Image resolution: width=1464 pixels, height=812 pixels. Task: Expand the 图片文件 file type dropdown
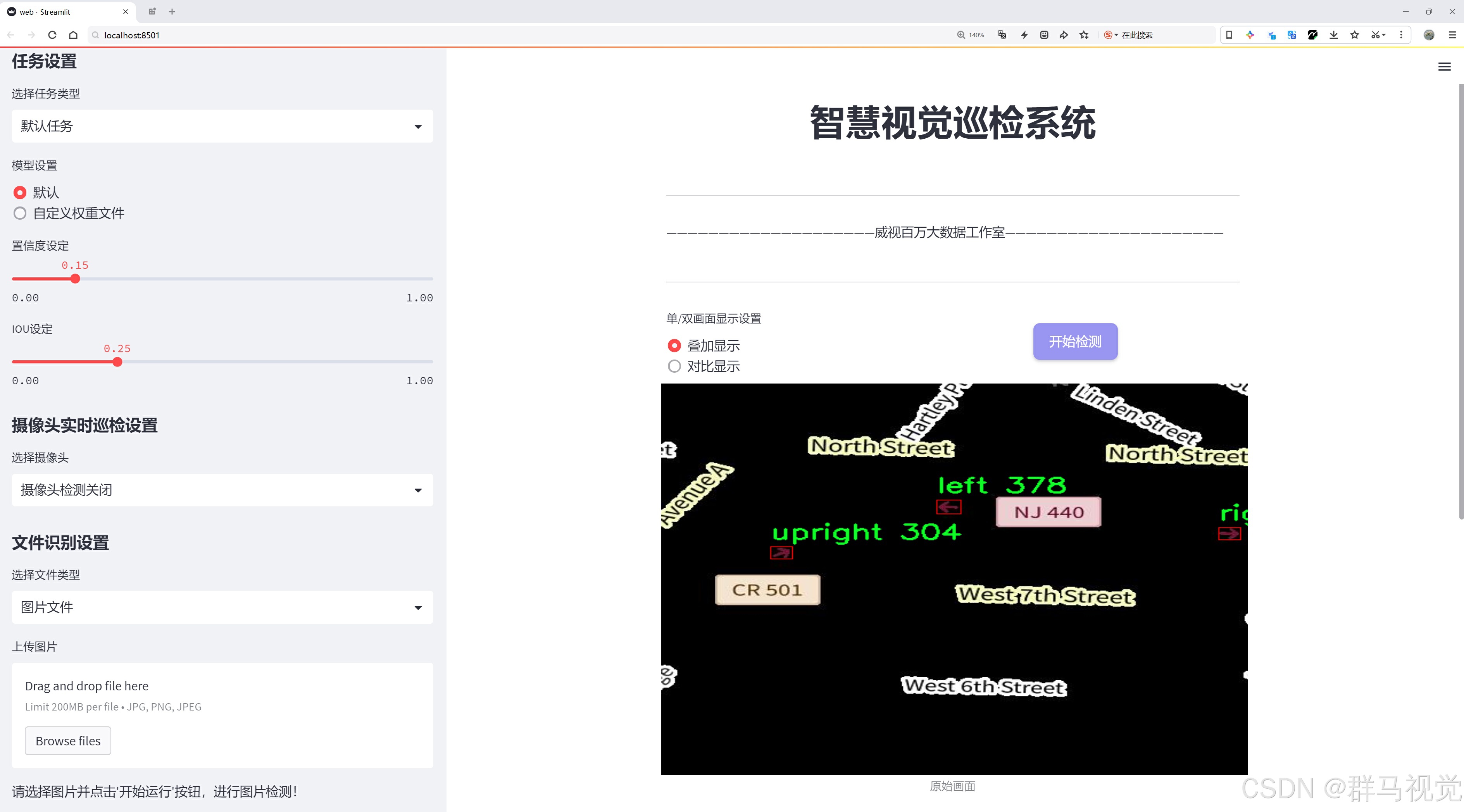click(222, 607)
